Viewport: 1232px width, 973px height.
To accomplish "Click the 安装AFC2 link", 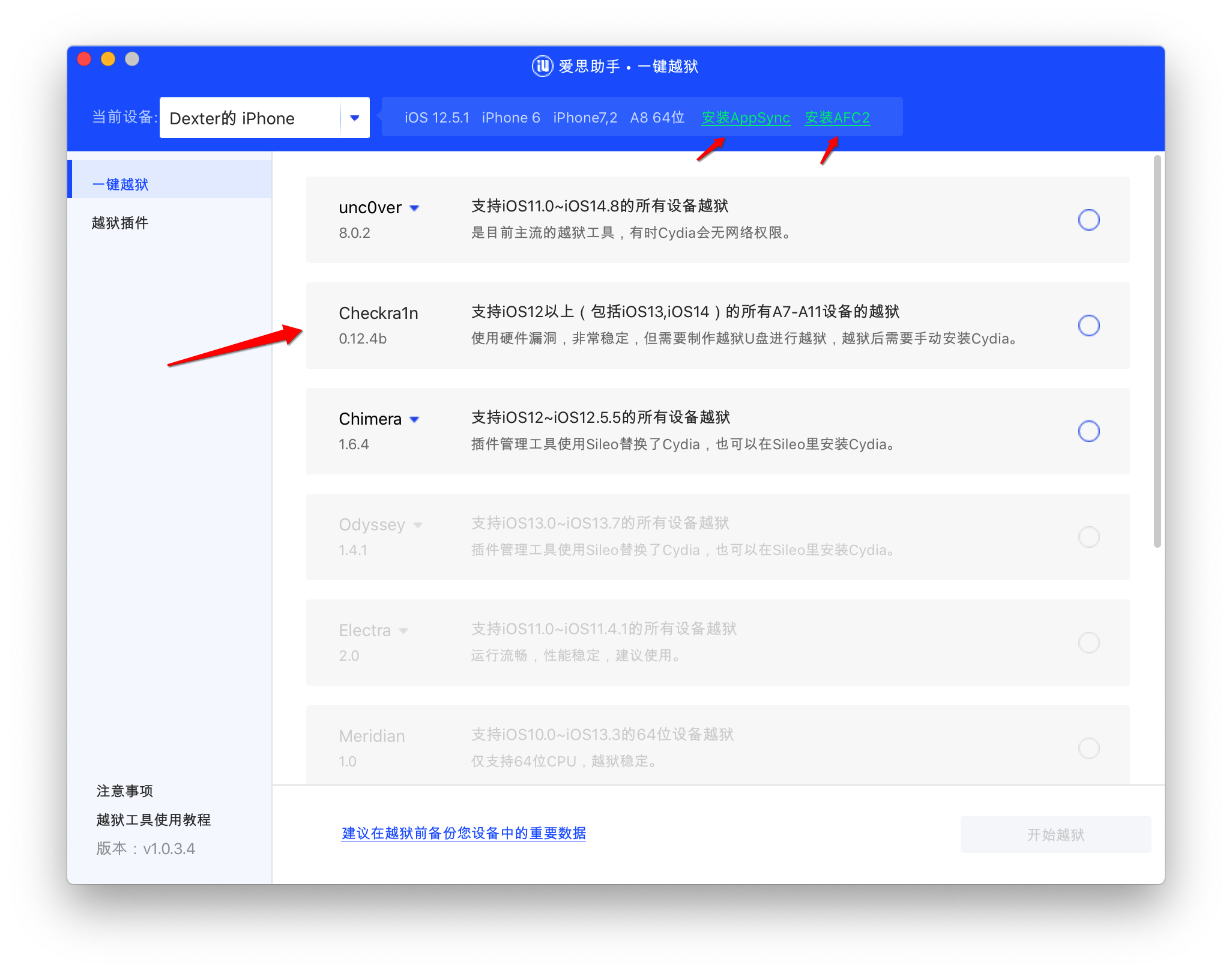I will [839, 118].
